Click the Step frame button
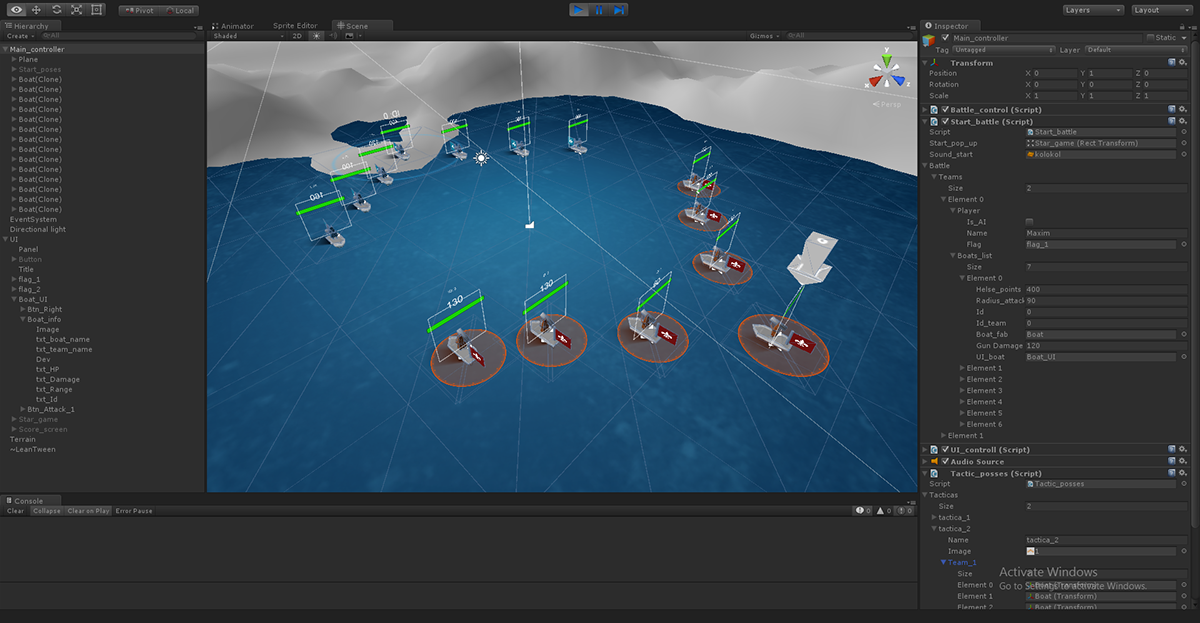1200x623 pixels. pyautogui.click(x=620, y=10)
